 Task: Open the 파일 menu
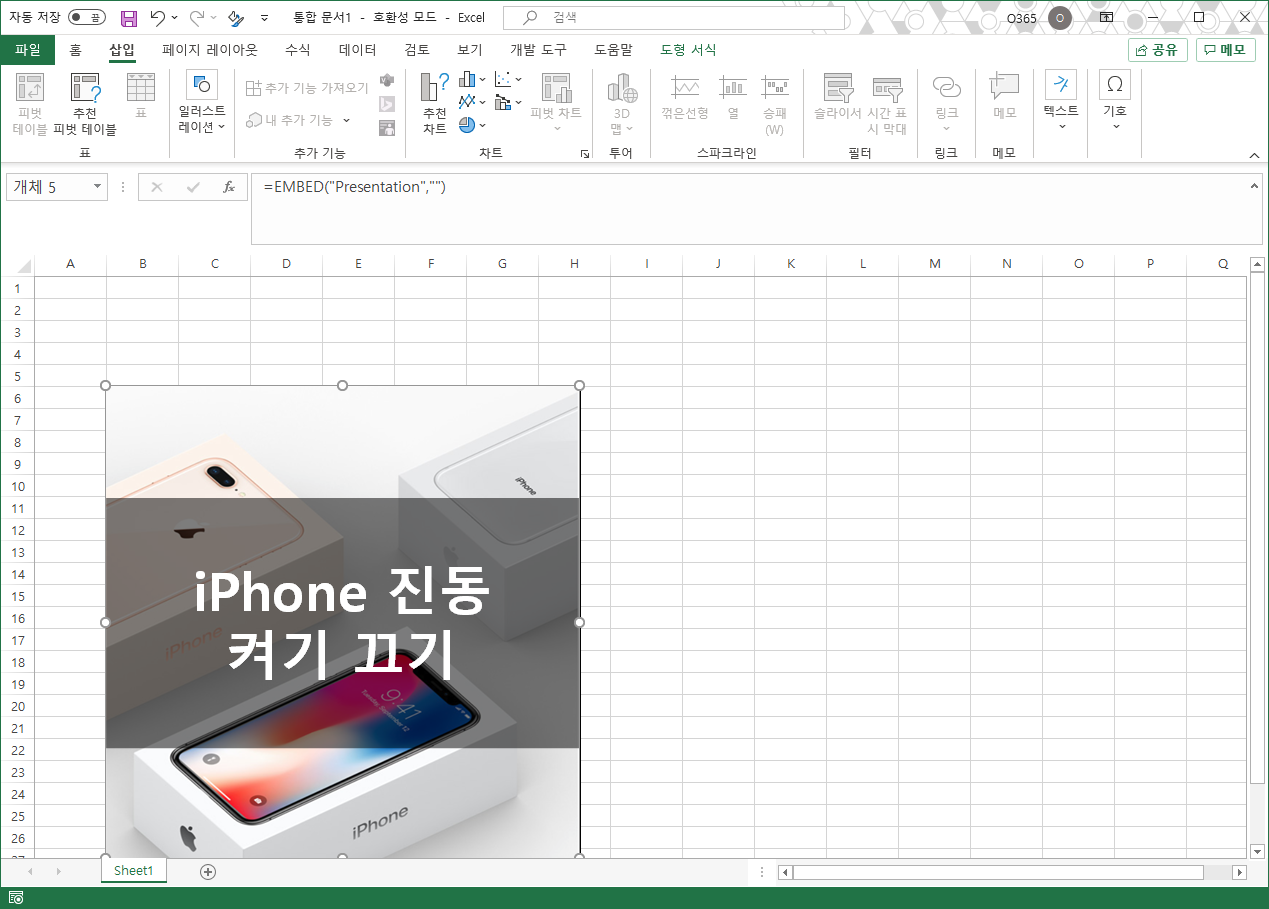(x=28, y=50)
